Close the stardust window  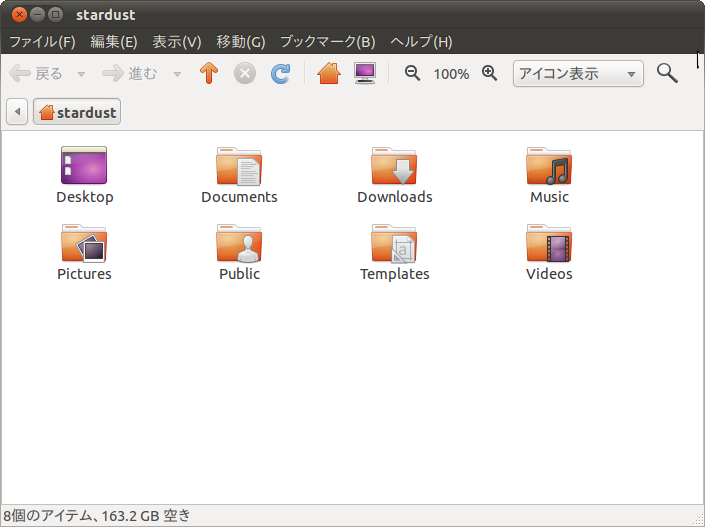tap(19, 14)
